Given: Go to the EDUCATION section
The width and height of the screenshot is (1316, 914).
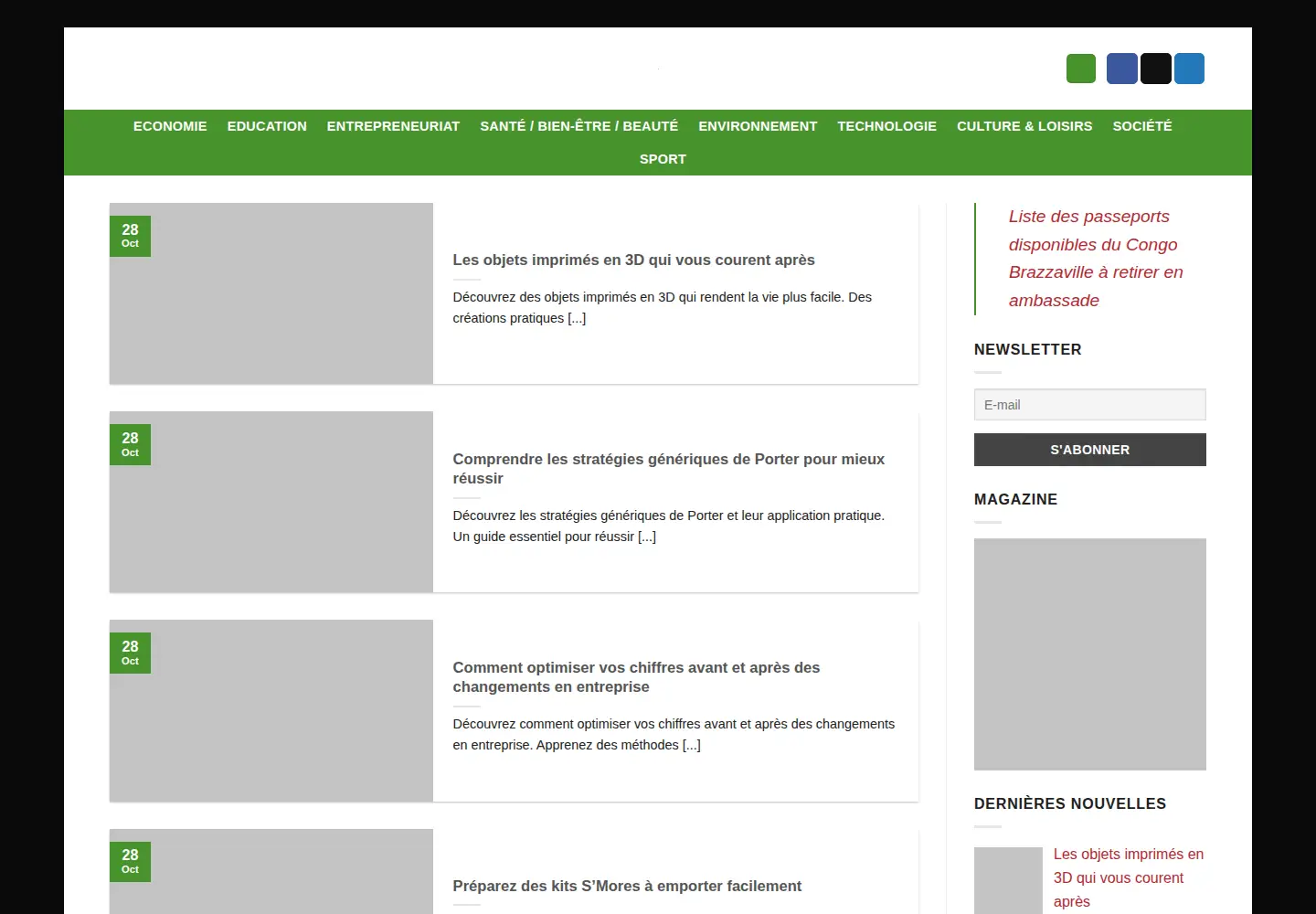Looking at the screenshot, I should (267, 126).
